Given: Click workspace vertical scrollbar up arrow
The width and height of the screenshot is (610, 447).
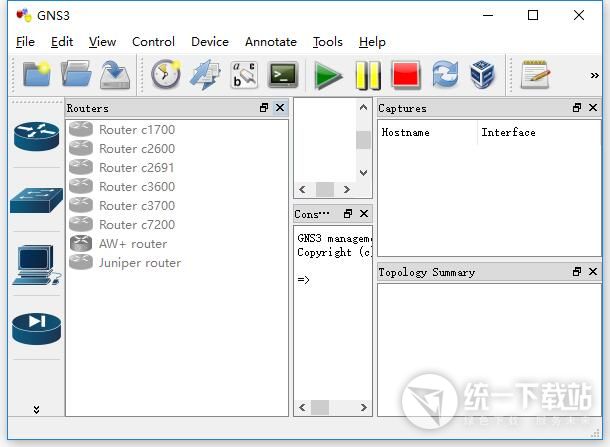Looking at the screenshot, I should point(363,107).
